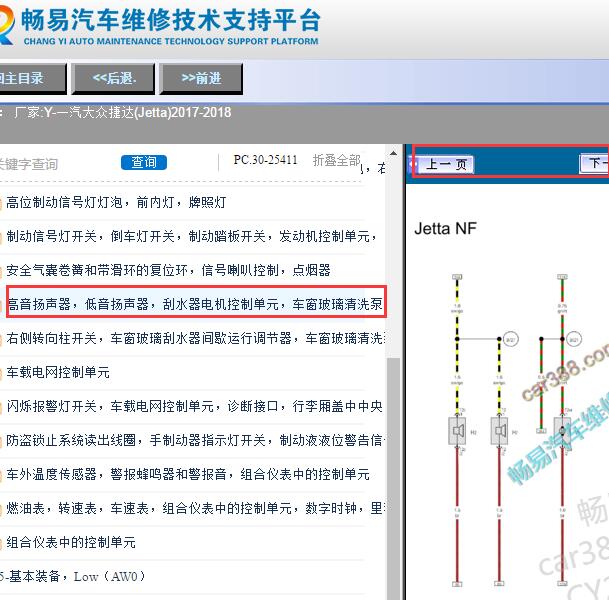Click the folder icon beside 组合仪表中的控制单元
The image size is (609, 600).
click(x=1, y=543)
